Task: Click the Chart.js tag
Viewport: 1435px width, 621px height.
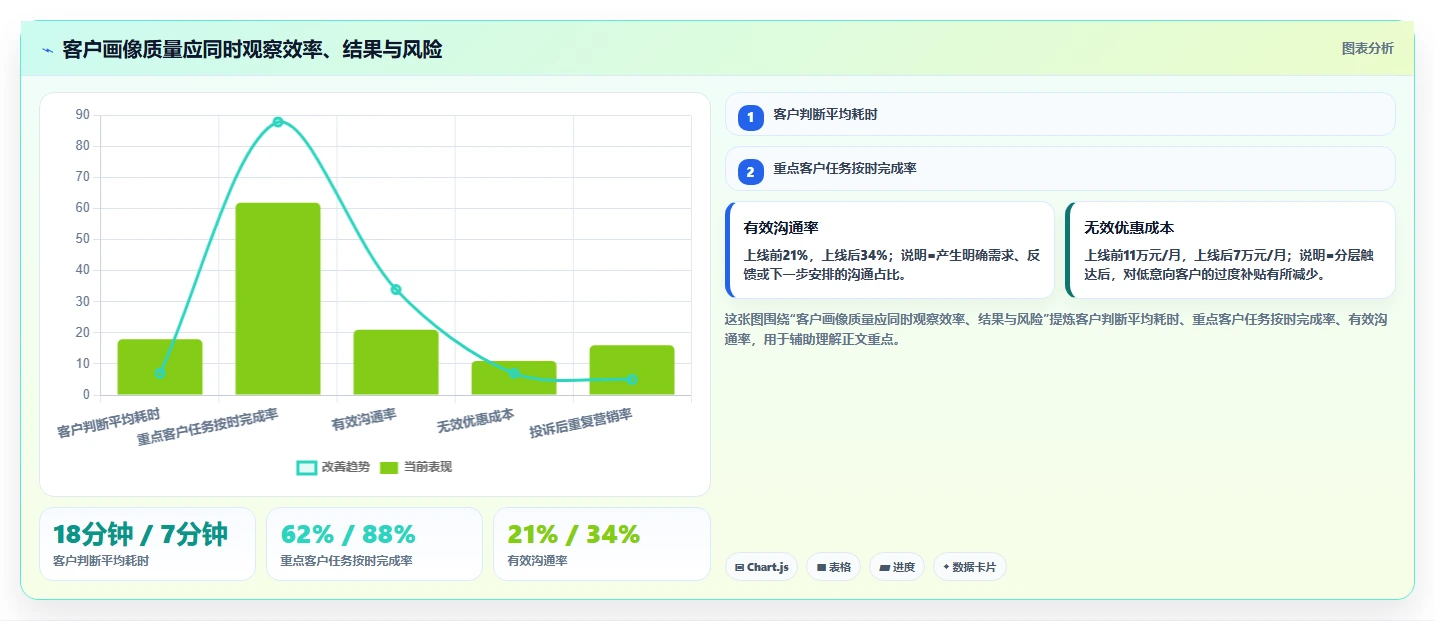Action: click(760, 567)
